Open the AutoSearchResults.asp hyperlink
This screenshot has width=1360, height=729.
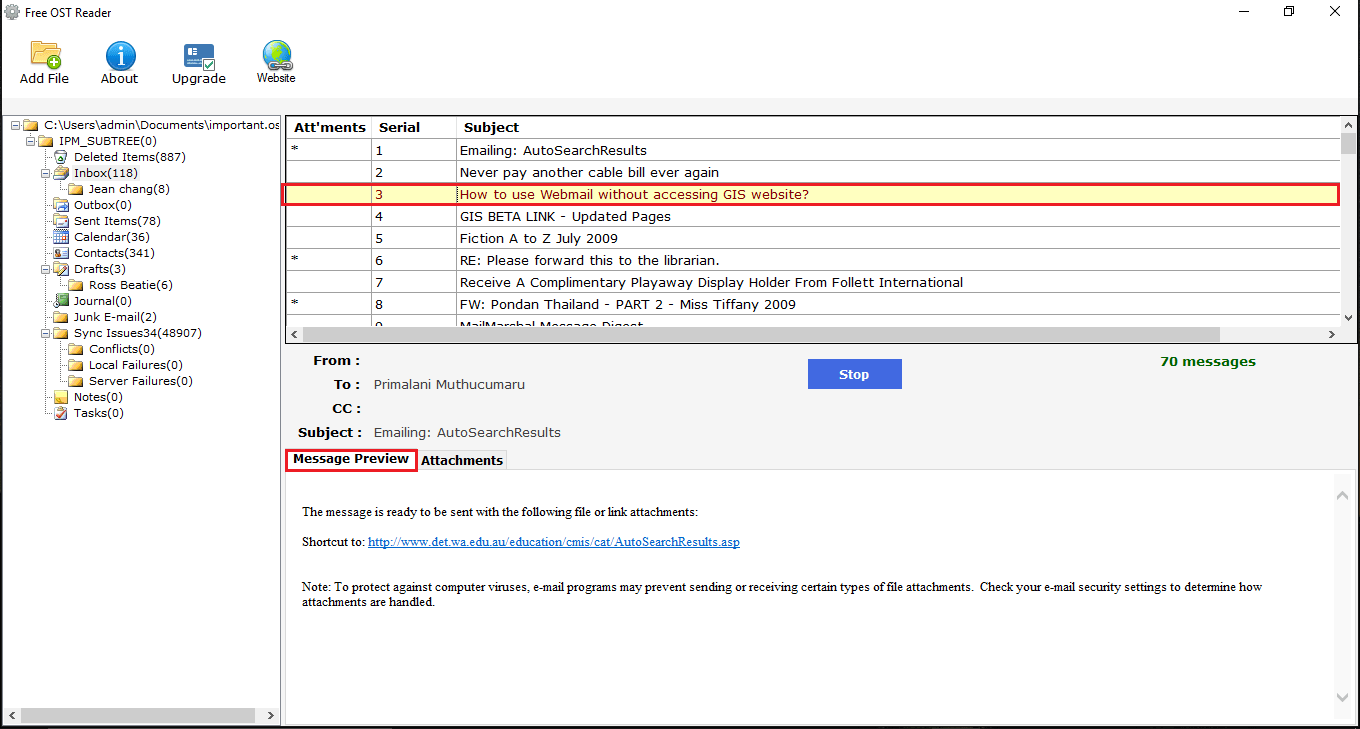pyautogui.click(x=553, y=542)
